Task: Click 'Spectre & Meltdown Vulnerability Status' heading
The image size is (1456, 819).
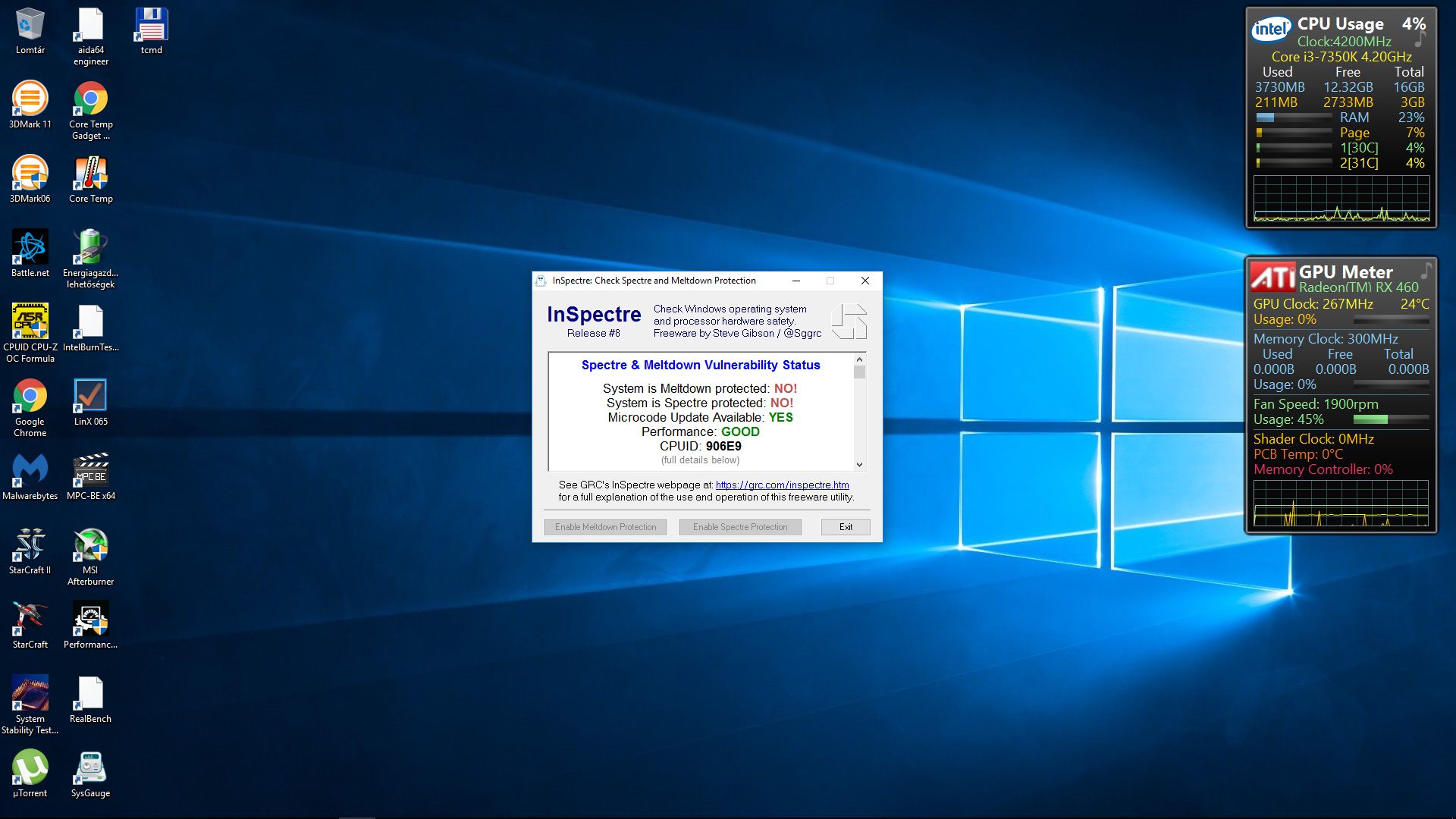Action: (x=701, y=365)
